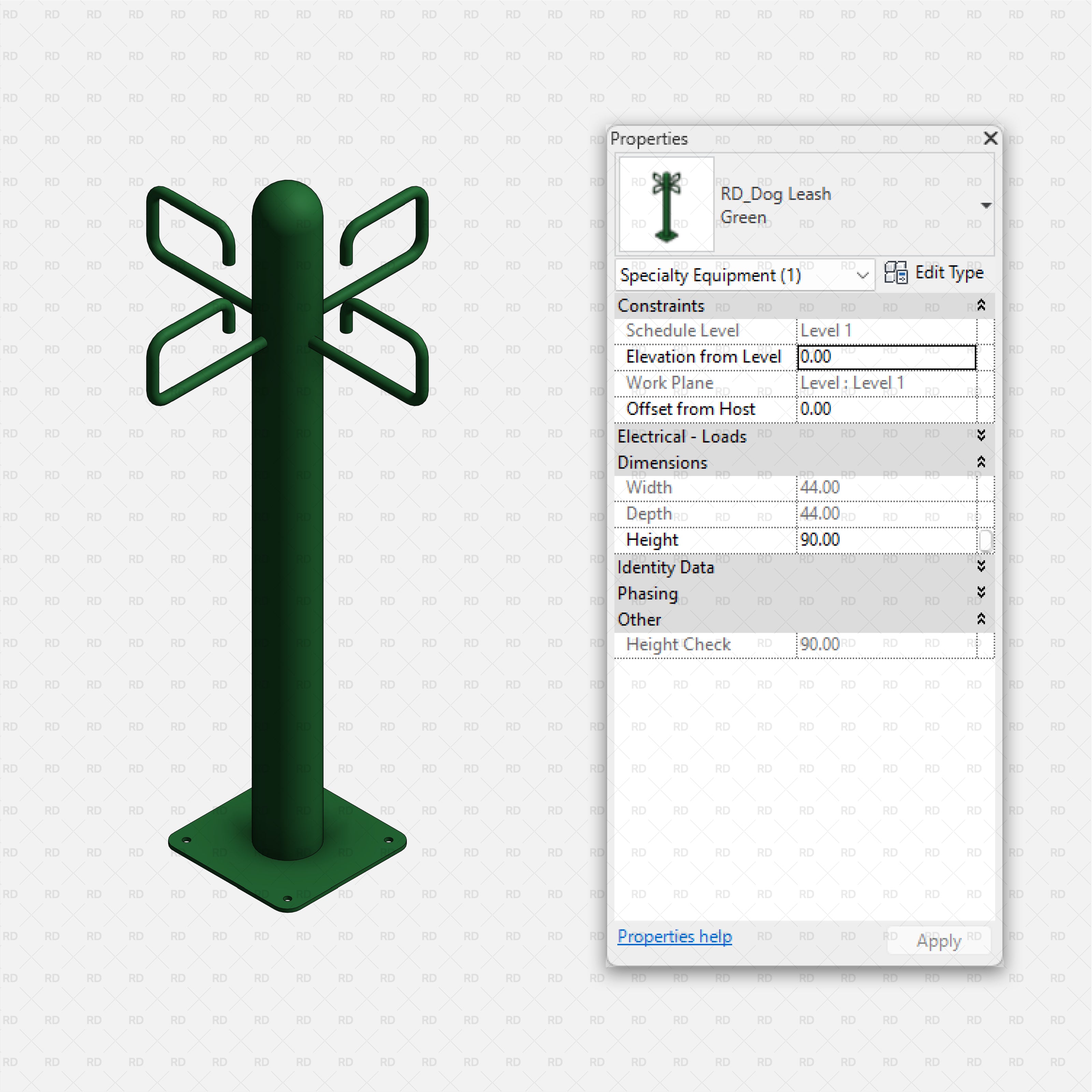
Task: Close the Properties panel
Action: 990,139
